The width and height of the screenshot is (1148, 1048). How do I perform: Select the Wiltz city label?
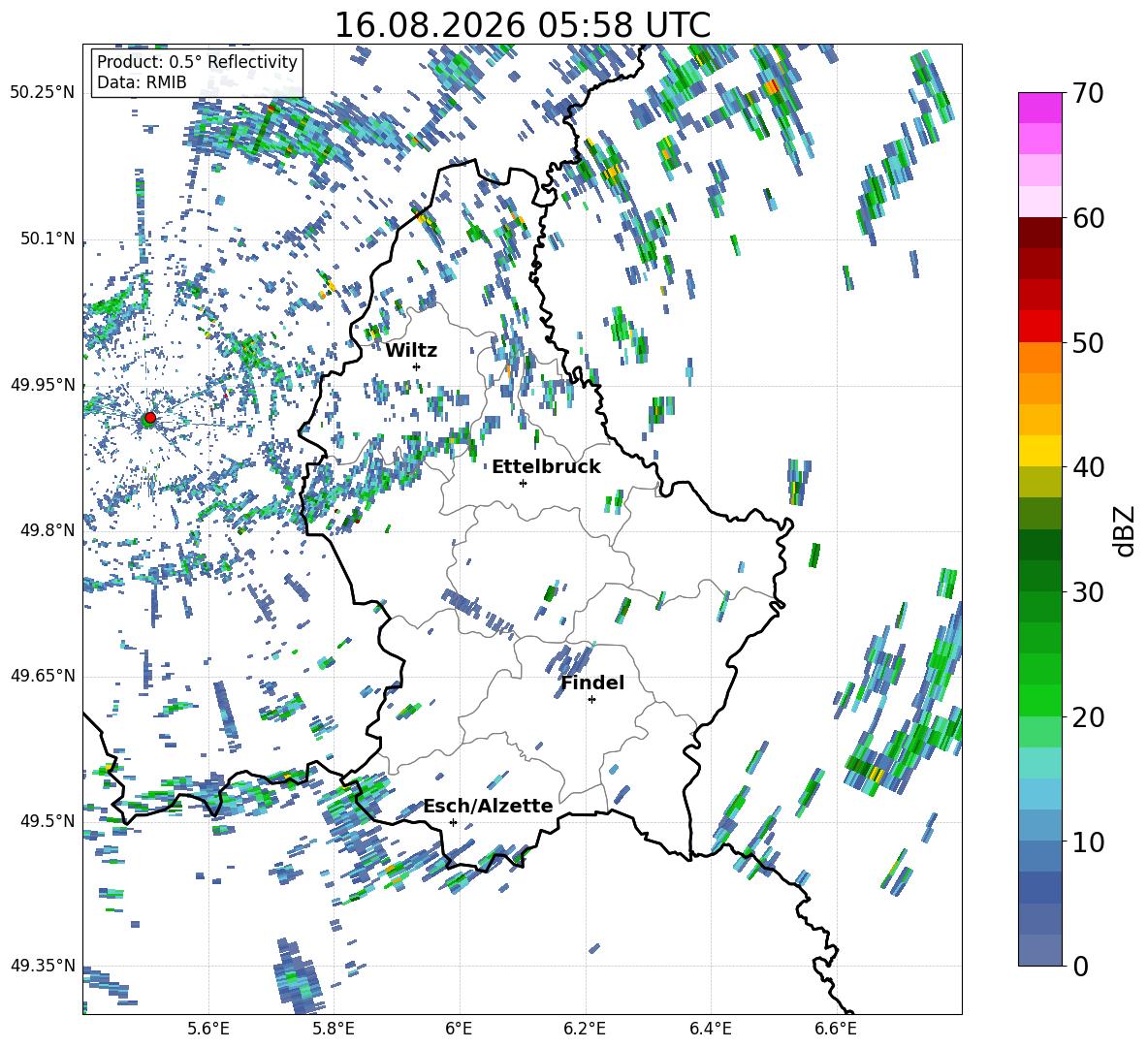tap(411, 351)
